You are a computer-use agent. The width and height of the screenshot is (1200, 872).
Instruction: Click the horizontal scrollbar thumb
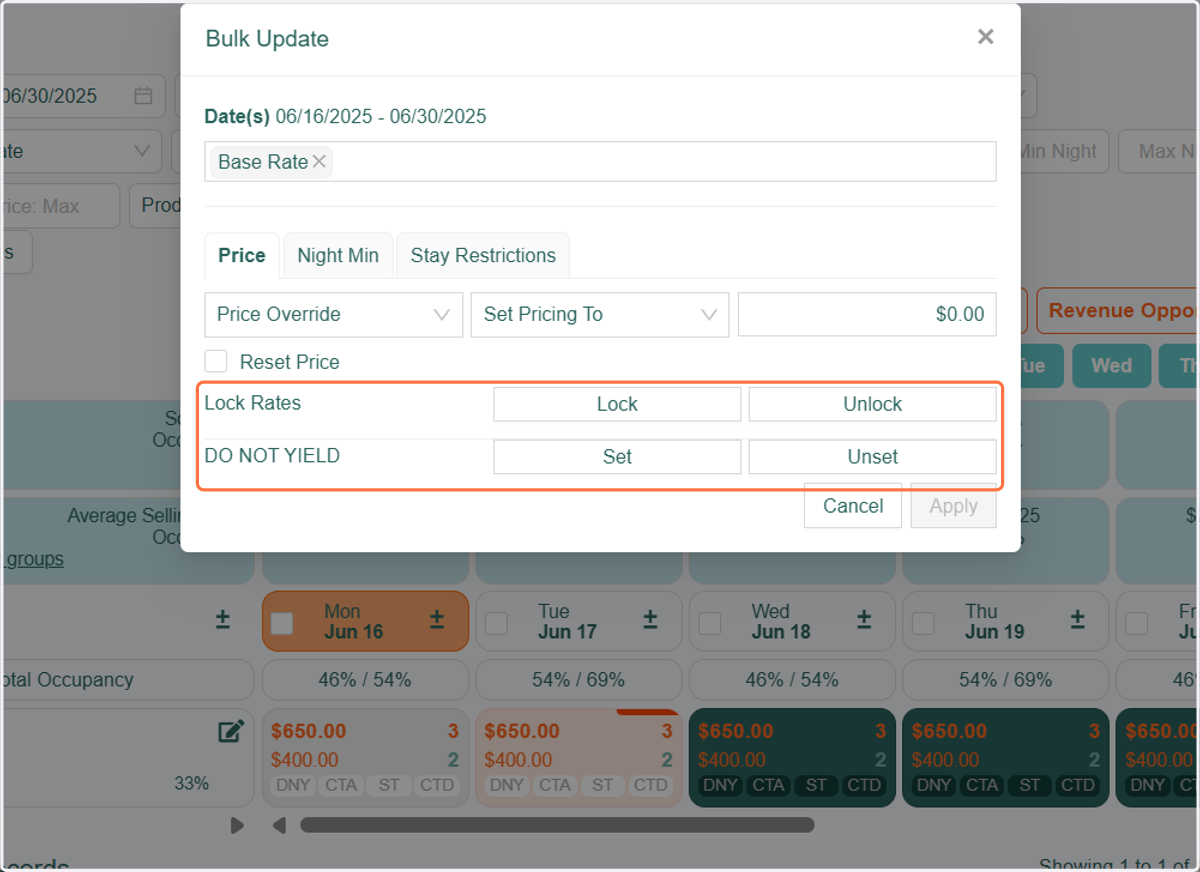point(557,825)
